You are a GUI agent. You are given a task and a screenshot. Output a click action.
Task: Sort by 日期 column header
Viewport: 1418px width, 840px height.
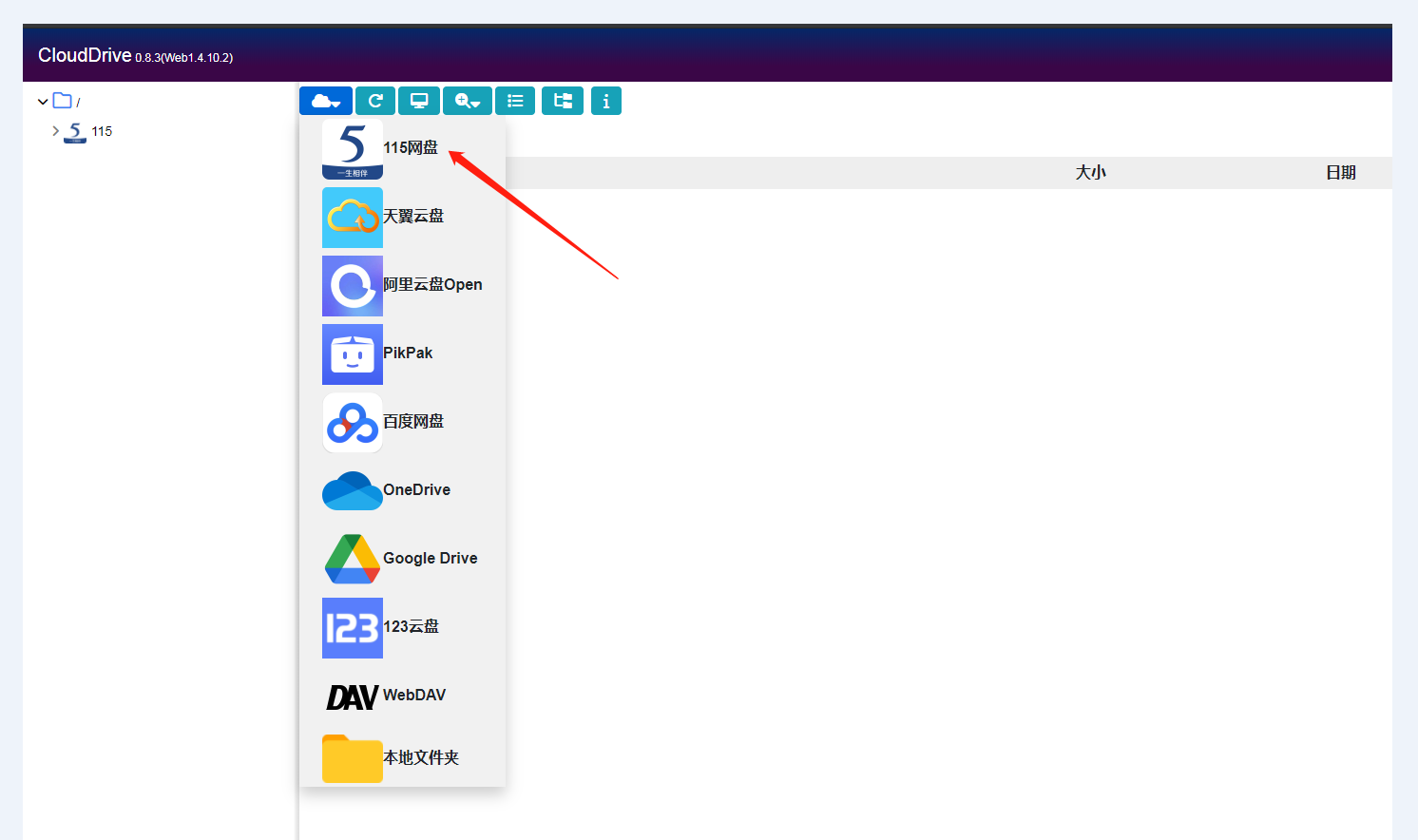point(1341,172)
